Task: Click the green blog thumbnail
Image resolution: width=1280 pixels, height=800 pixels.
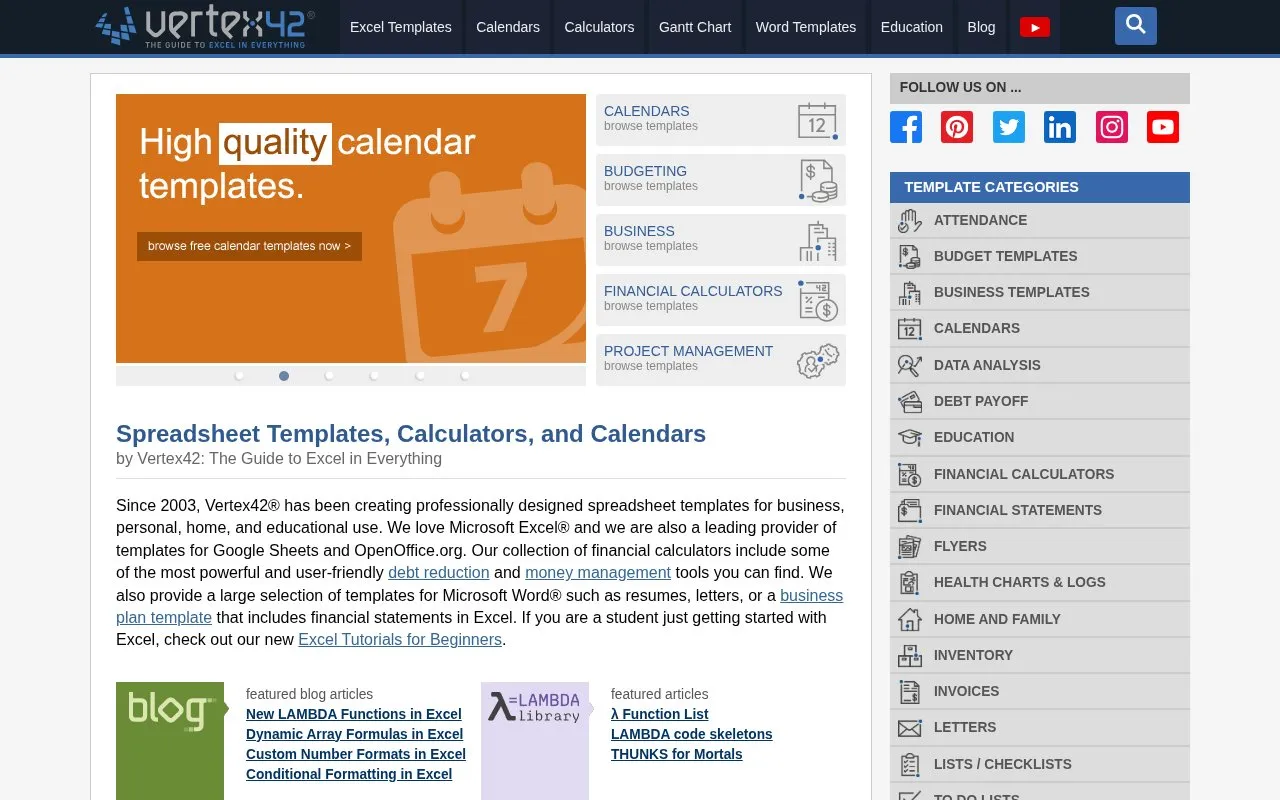Action: [x=170, y=741]
